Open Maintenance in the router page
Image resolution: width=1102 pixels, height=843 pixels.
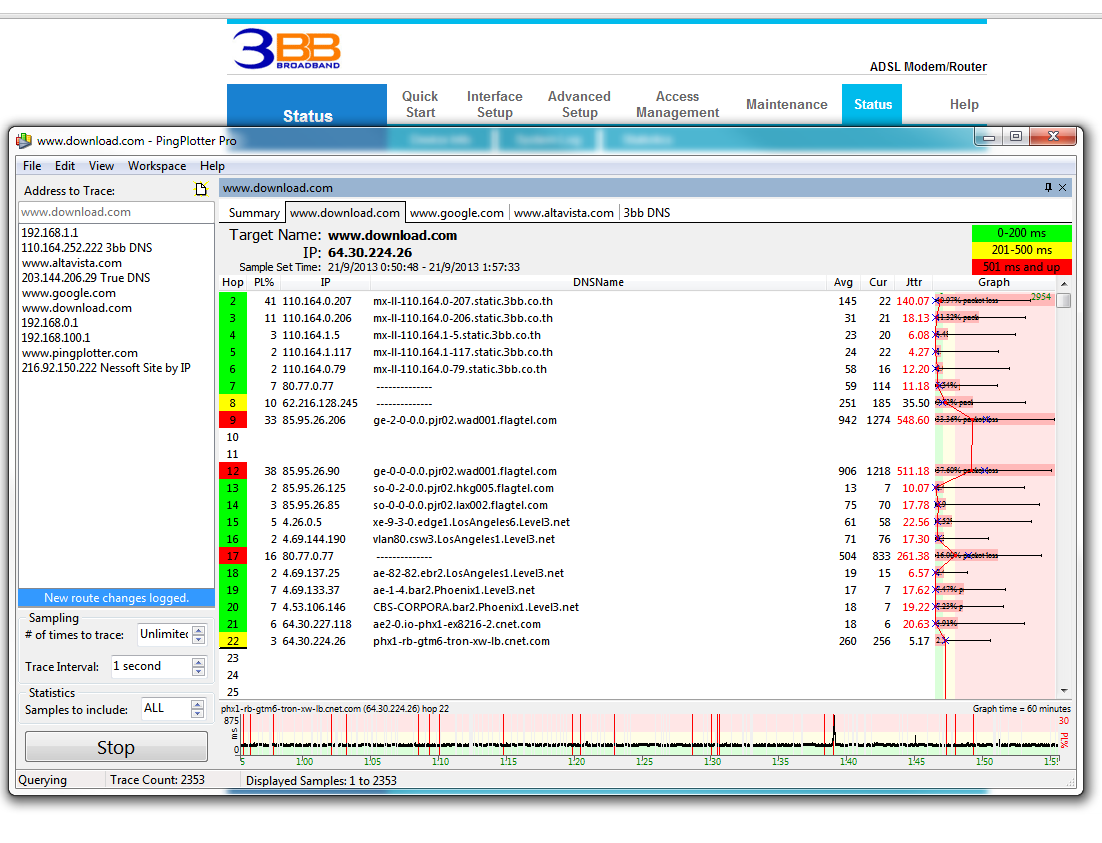click(x=786, y=104)
